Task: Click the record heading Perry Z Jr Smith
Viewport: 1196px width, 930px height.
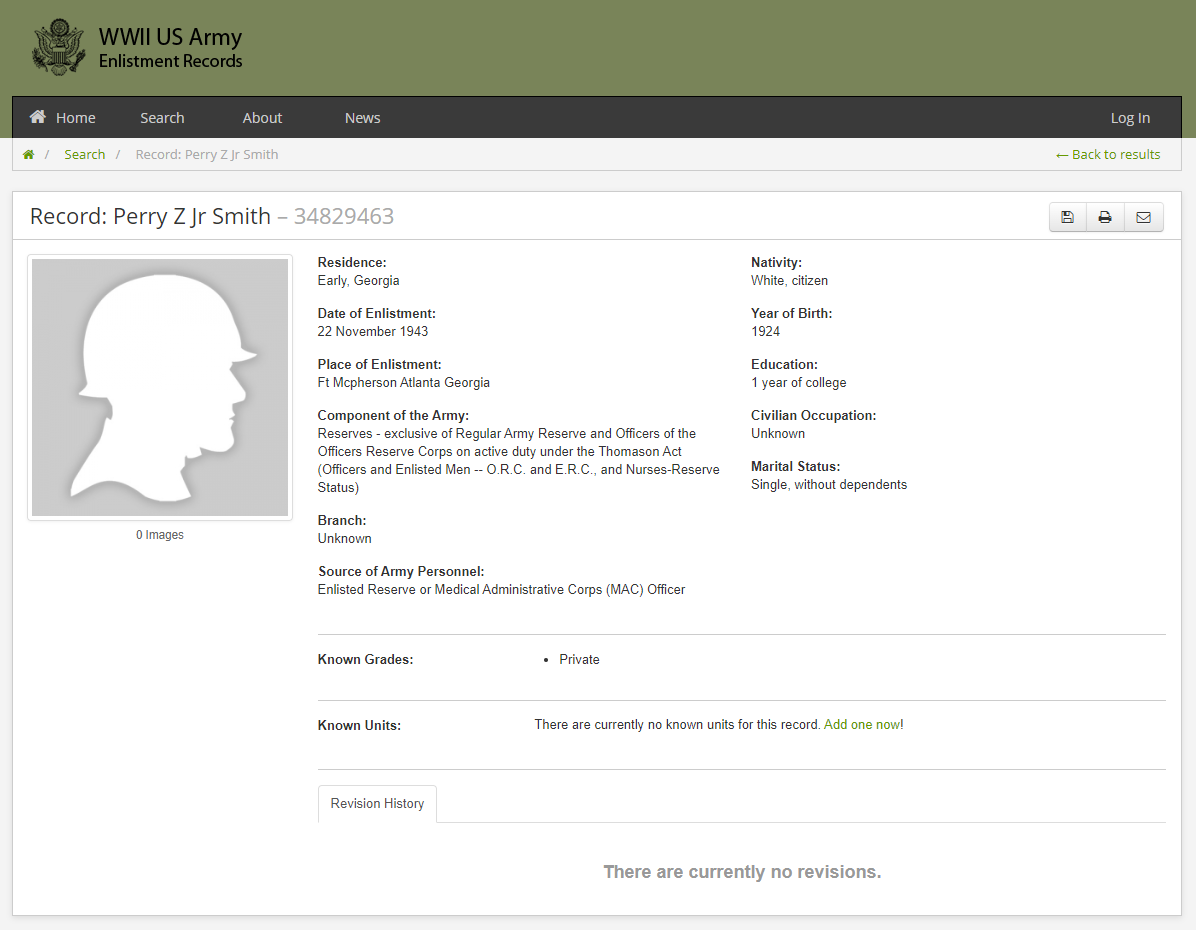Action: click(150, 216)
